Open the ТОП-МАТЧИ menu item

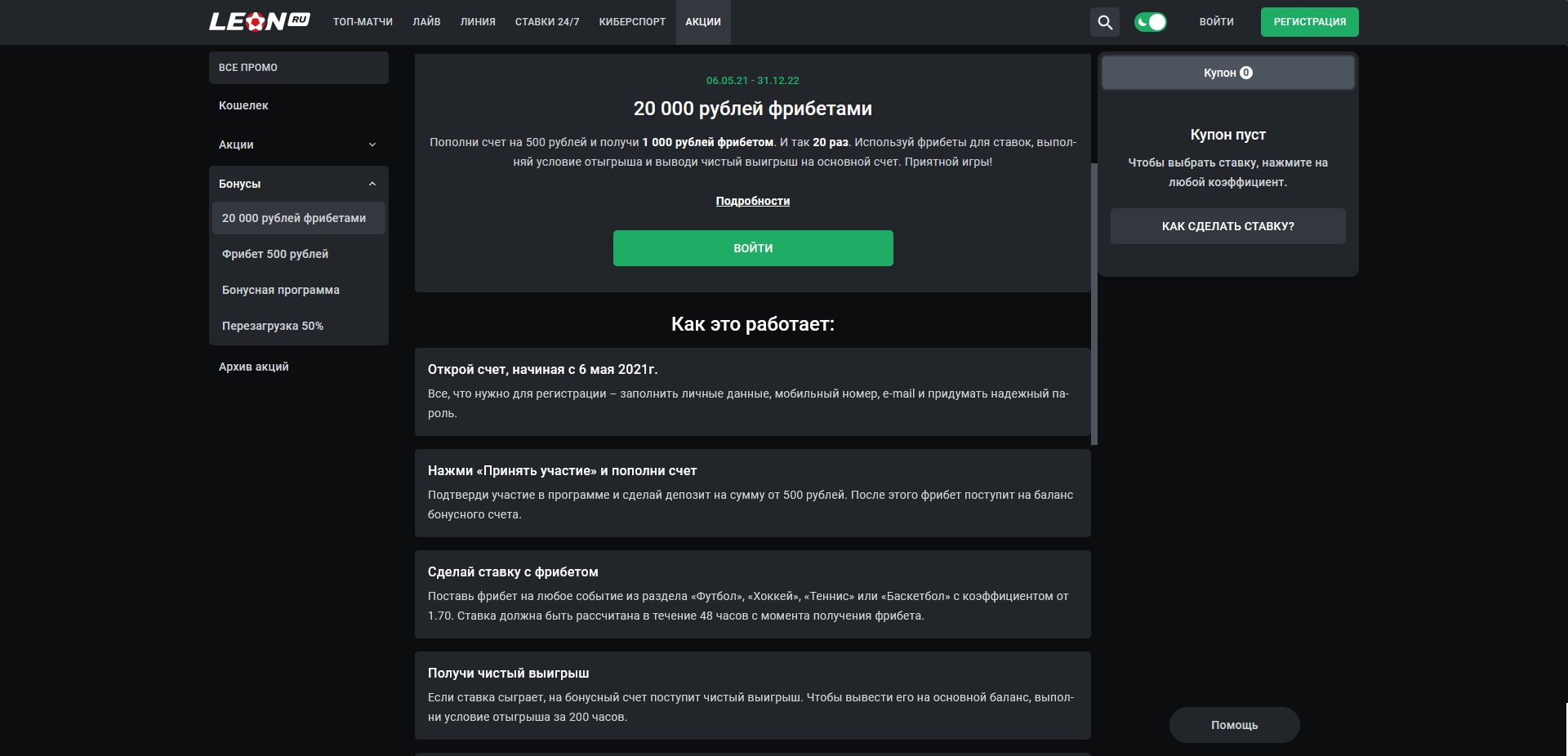click(x=363, y=22)
